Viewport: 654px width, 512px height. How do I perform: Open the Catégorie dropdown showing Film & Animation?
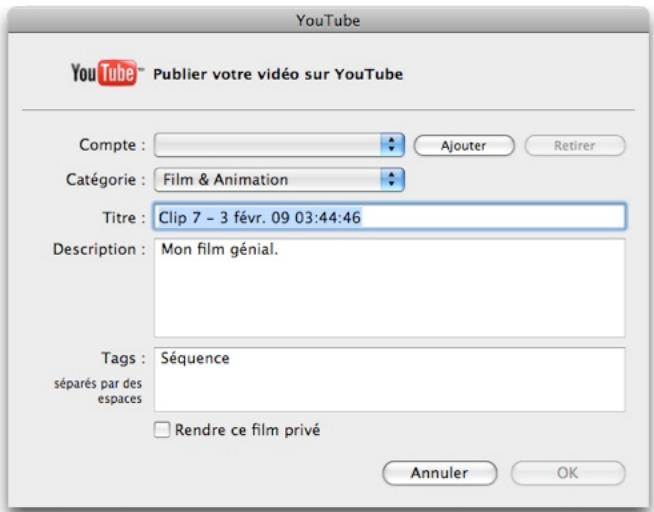(279, 180)
